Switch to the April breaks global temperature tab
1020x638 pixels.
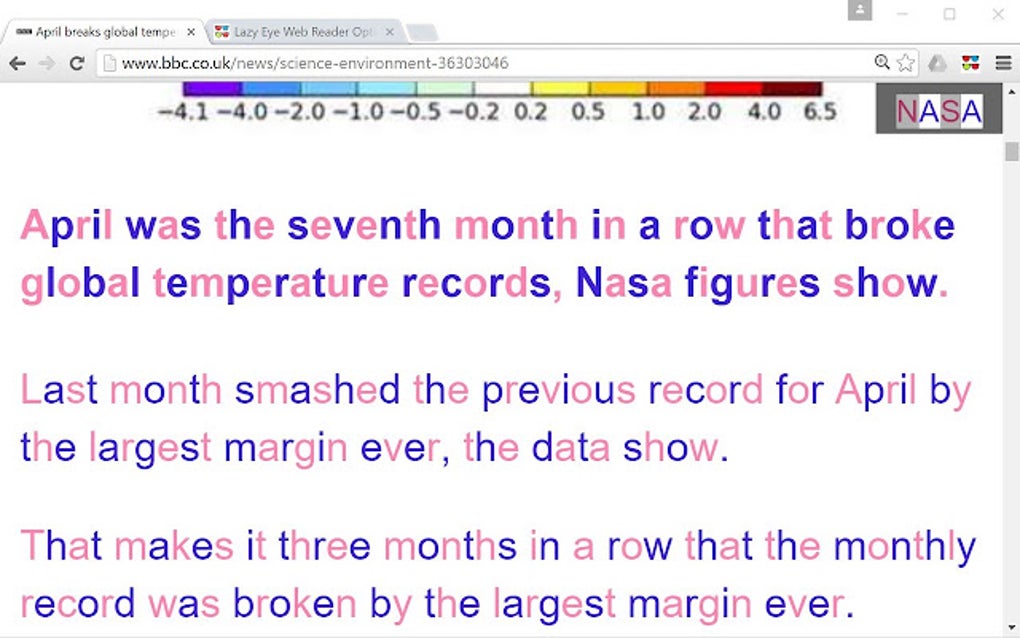tap(95, 31)
